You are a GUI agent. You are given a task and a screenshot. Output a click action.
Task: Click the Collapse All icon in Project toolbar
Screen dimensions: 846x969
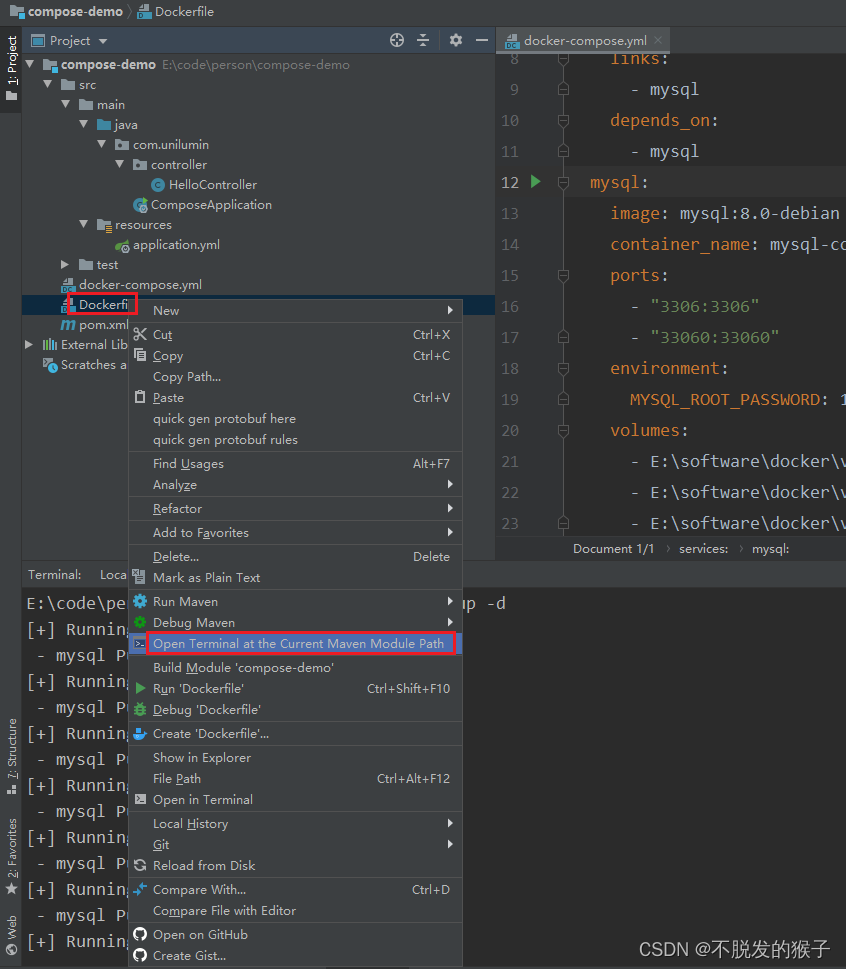(424, 40)
